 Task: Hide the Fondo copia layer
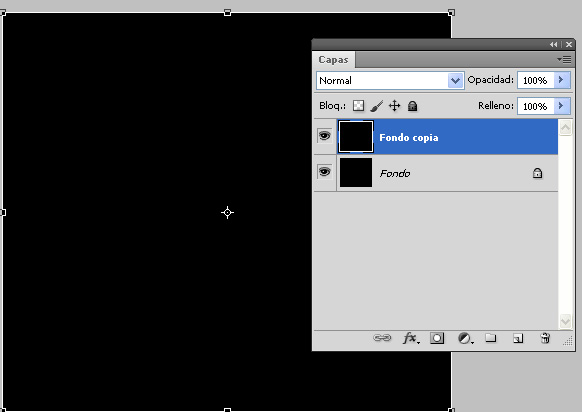pyautogui.click(x=324, y=136)
